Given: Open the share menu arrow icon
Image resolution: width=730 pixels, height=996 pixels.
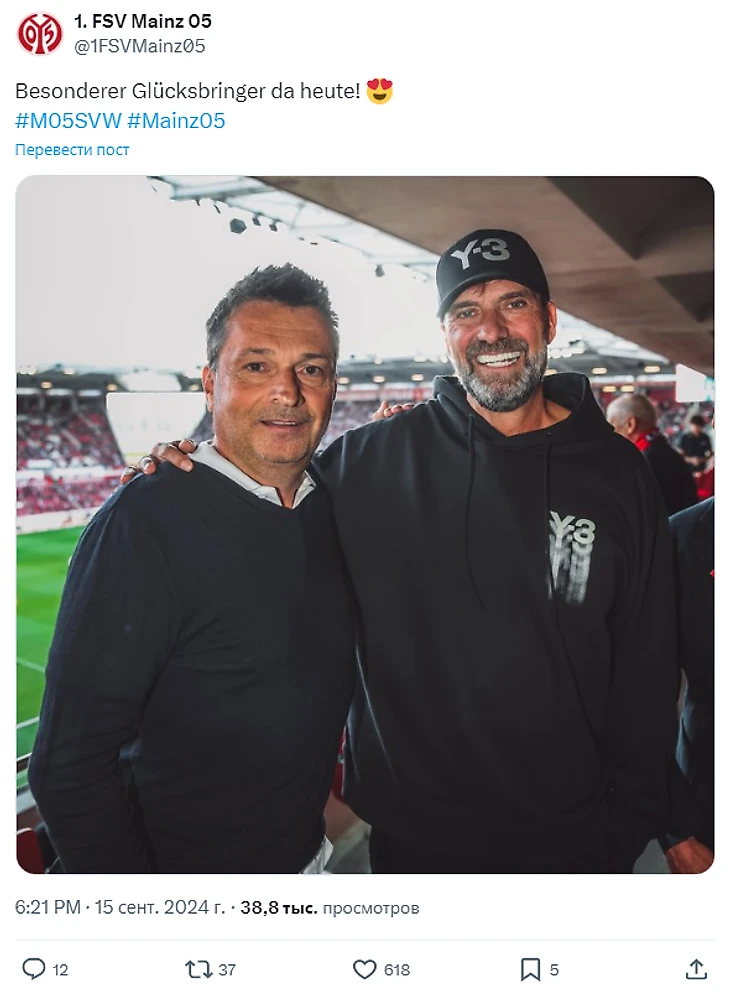Looking at the screenshot, I should (x=697, y=969).
